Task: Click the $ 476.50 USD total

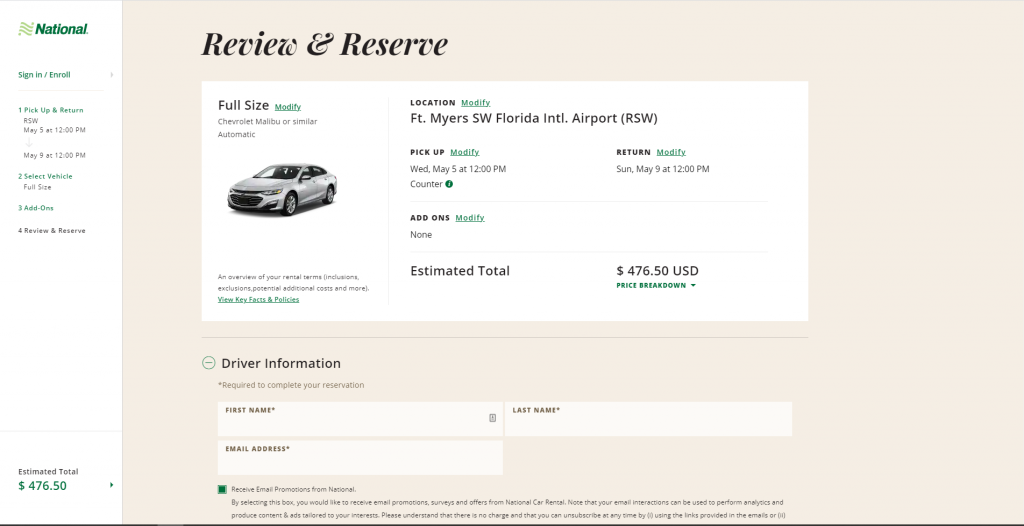Action: [657, 271]
